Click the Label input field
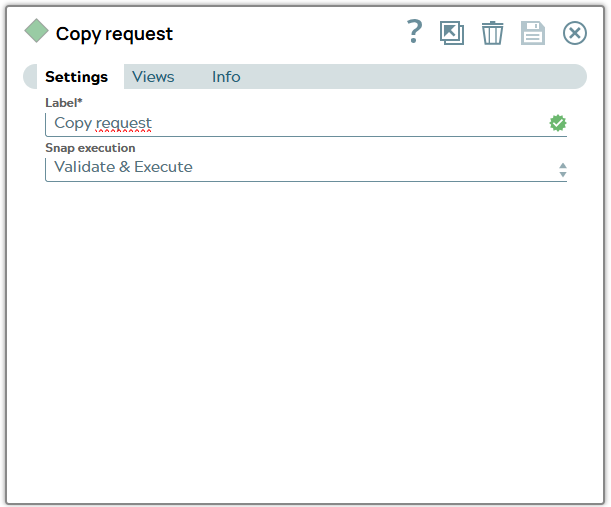The height and width of the screenshot is (507, 611). 306,124
